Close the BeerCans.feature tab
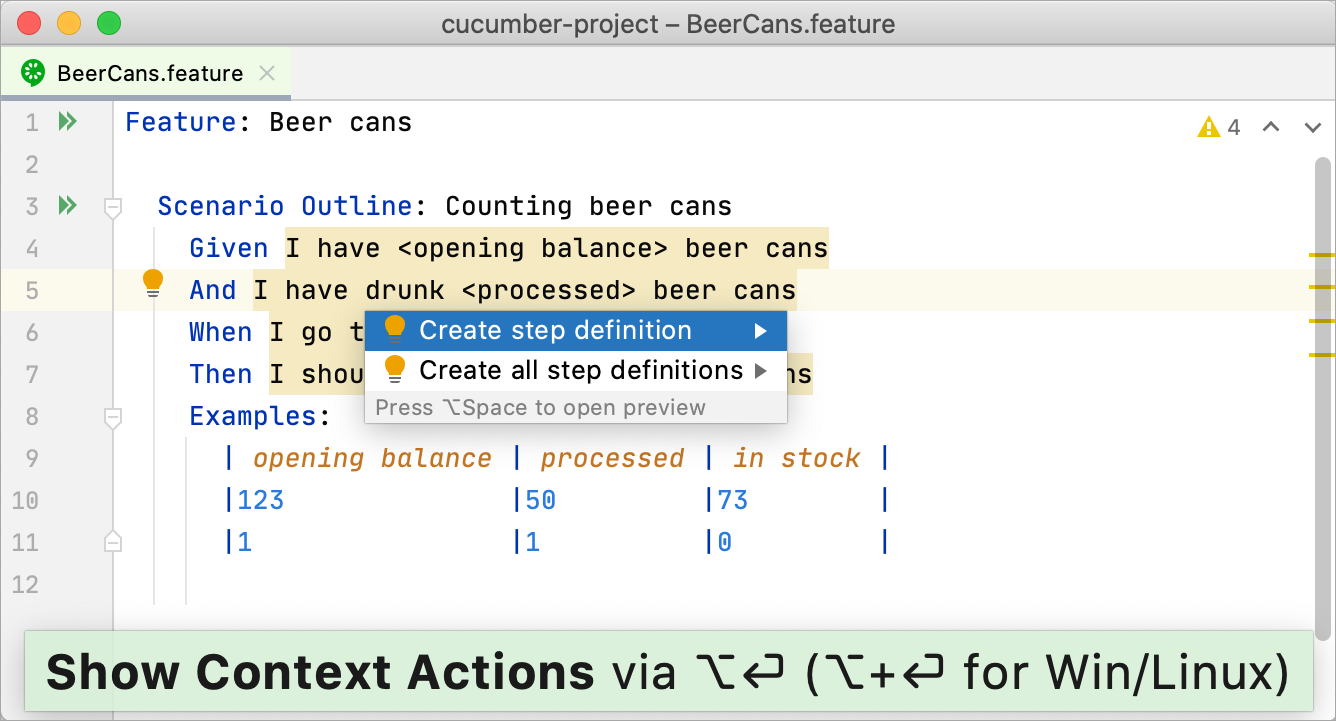1336x721 pixels. point(265,72)
